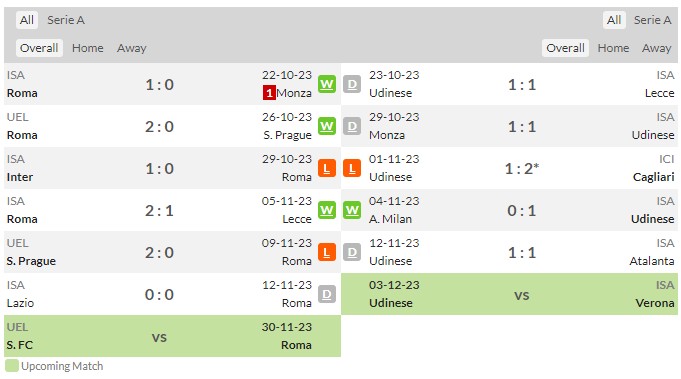
Task: Click the D badge for Udinese vs Atalanta
Action: [352, 252]
